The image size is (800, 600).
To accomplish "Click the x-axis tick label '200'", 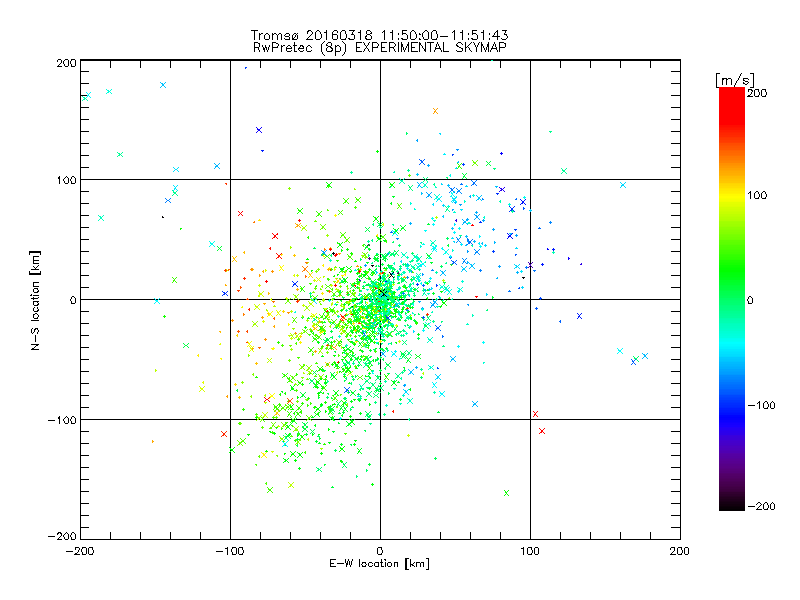I will tap(680, 551).
